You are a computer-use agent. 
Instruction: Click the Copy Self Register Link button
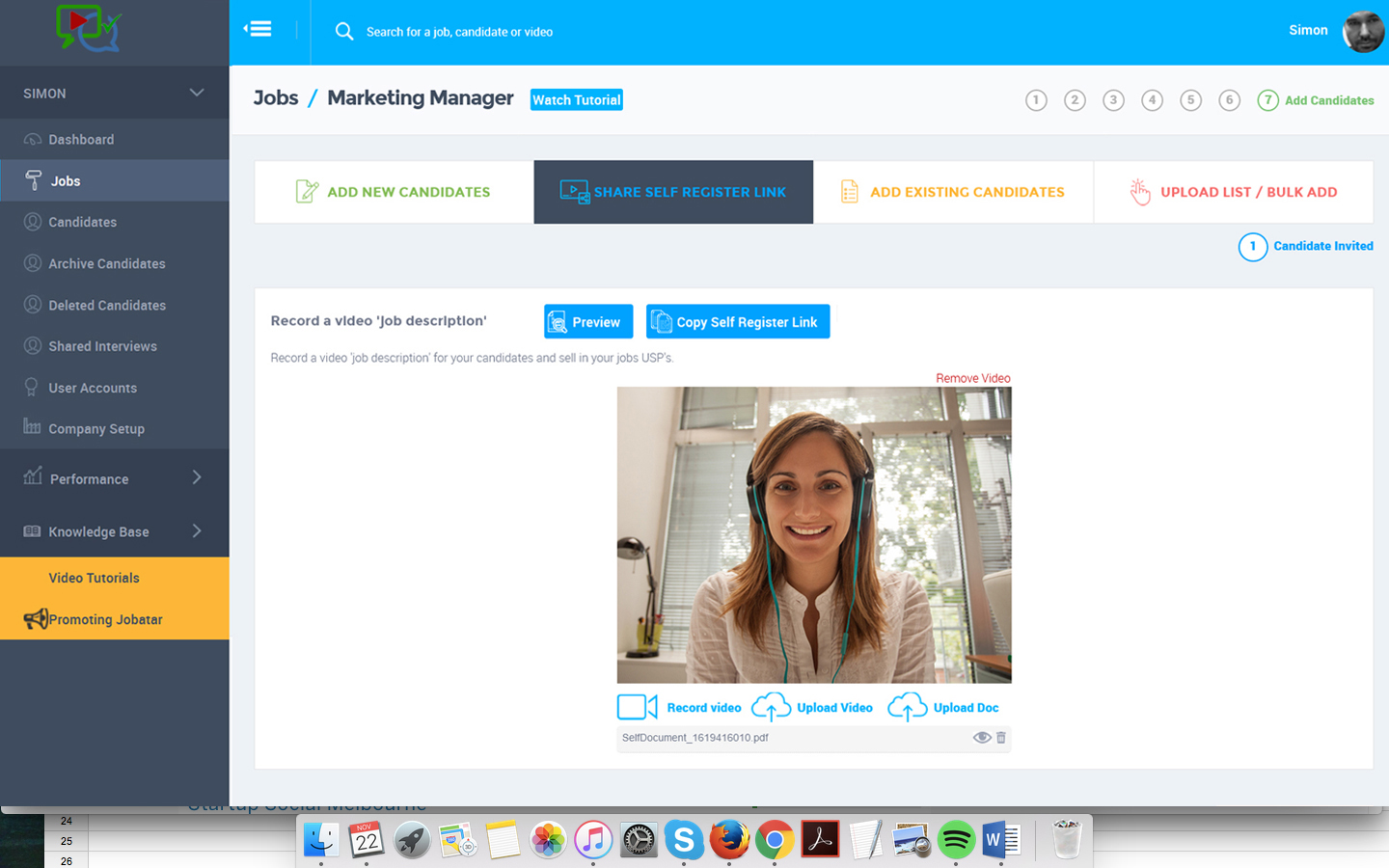(x=737, y=321)
